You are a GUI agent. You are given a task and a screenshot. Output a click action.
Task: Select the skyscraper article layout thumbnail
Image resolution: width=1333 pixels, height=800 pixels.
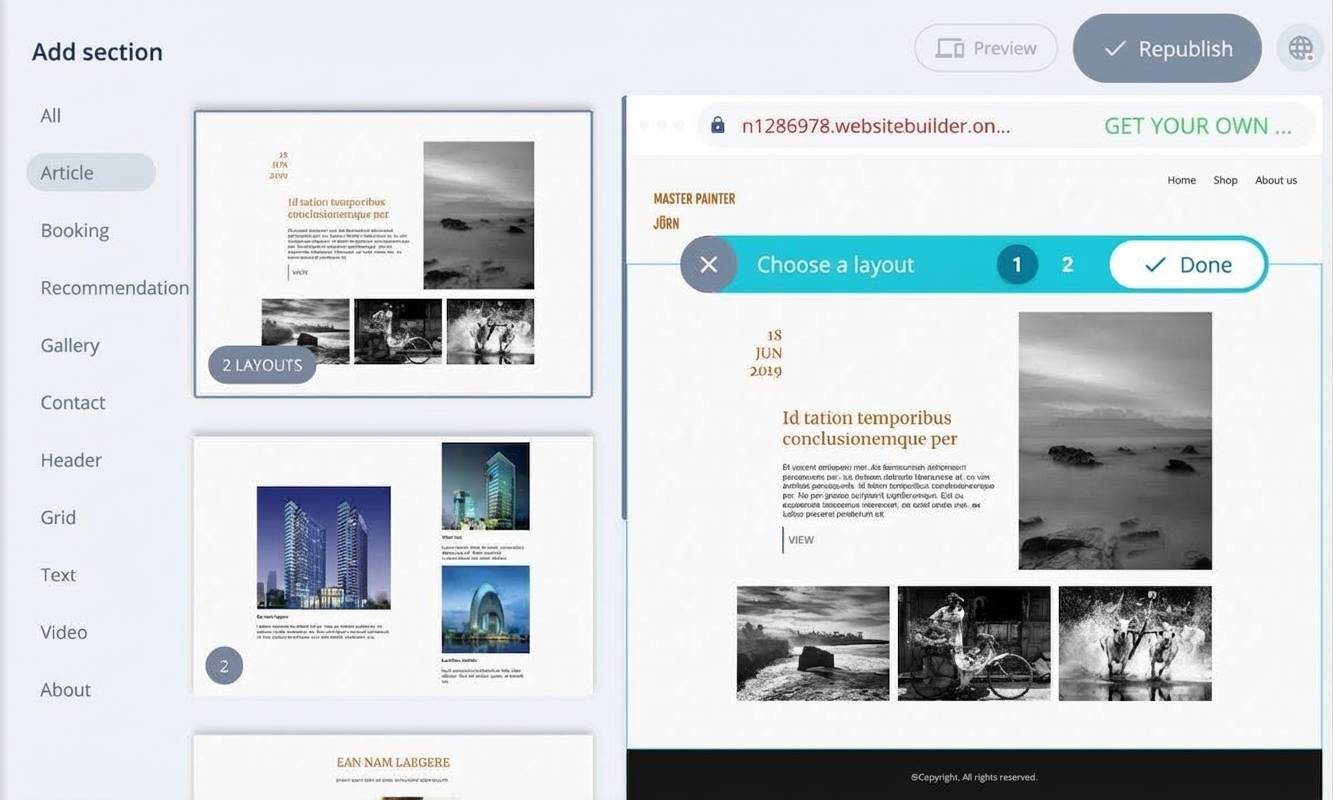click(x=393, y=565)
